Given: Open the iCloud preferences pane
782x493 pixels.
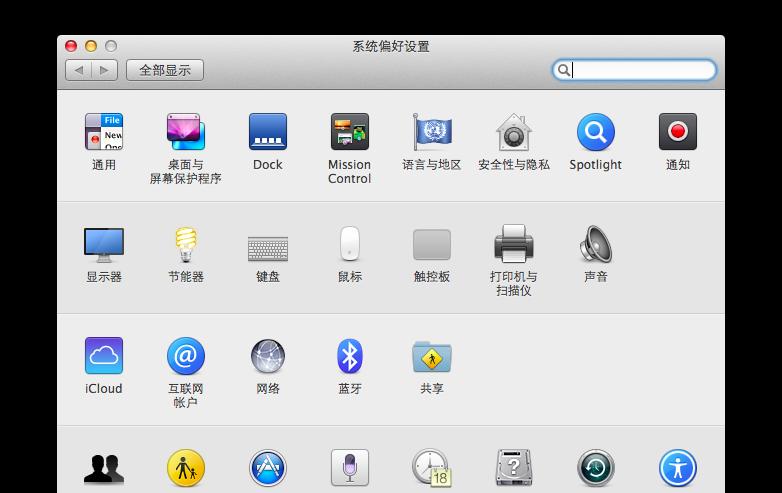Looking at the screenshot, I should click(104, 355).
